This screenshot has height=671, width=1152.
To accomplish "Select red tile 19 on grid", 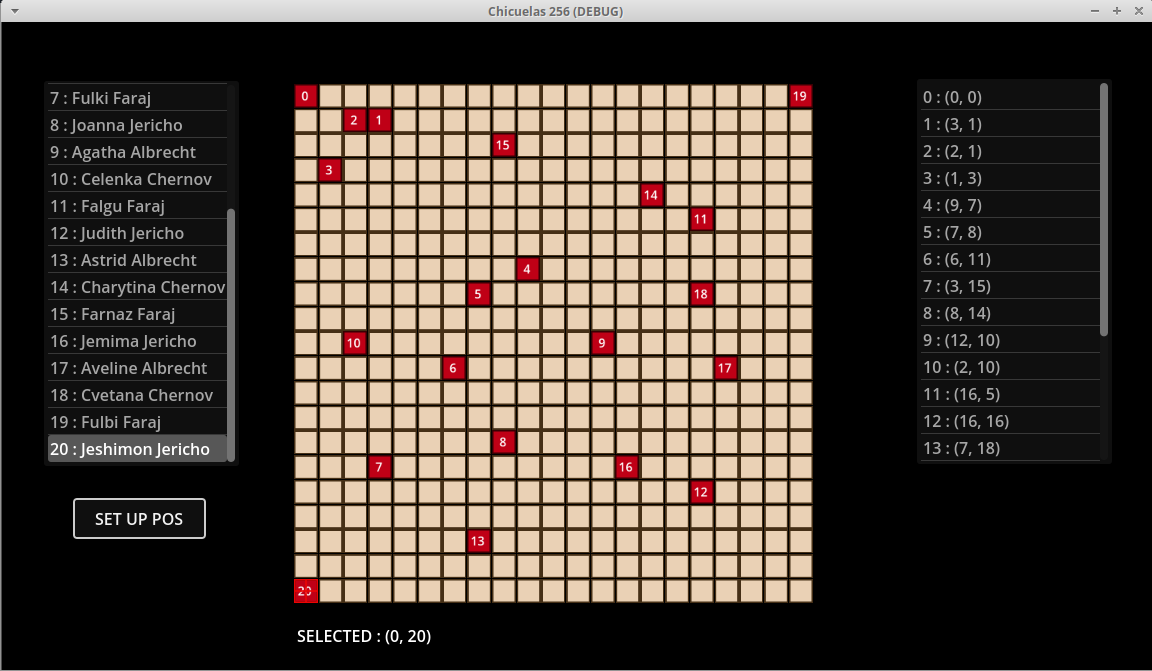I will (800, 96).
